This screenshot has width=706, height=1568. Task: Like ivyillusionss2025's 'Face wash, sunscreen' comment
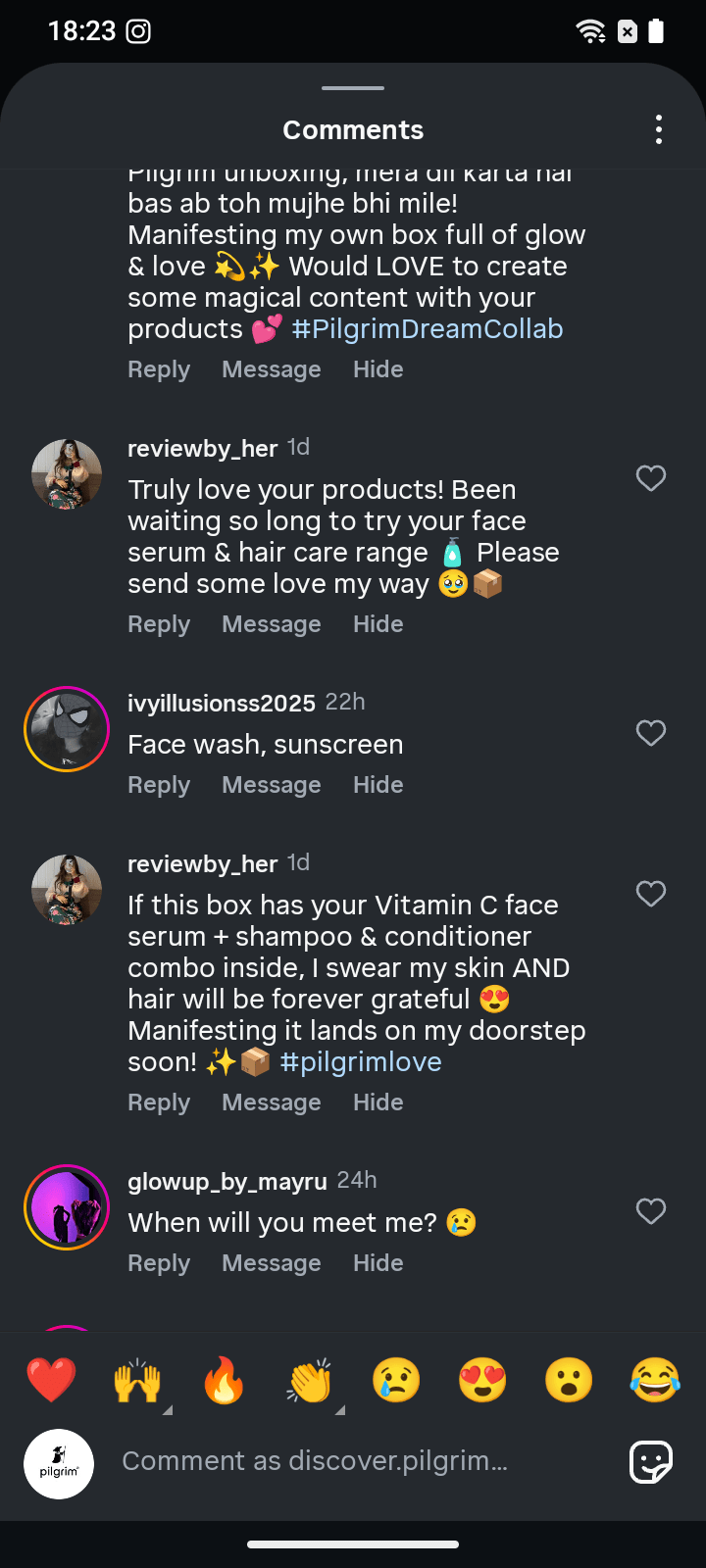(651, 733)
